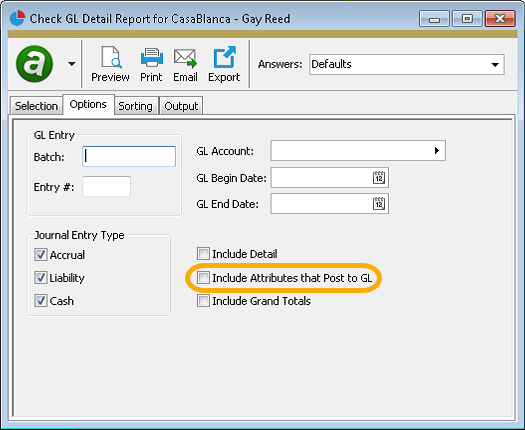Check the Include Grand Totals box
This screenshot has width=525, height=430.
point(203,301)
